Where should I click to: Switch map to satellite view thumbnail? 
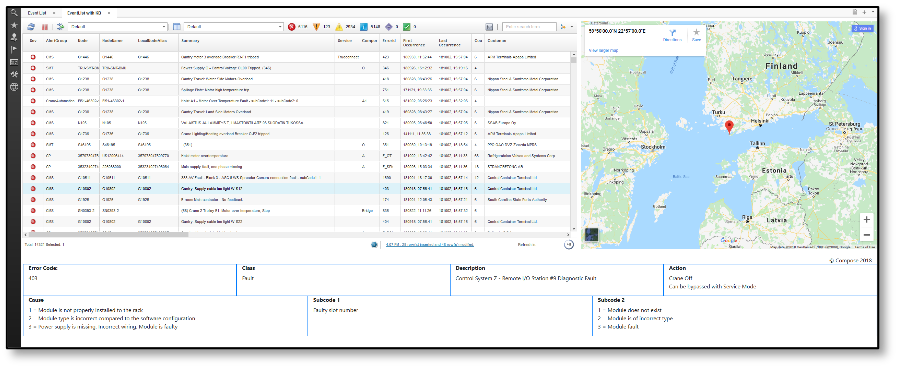point(592,235)
